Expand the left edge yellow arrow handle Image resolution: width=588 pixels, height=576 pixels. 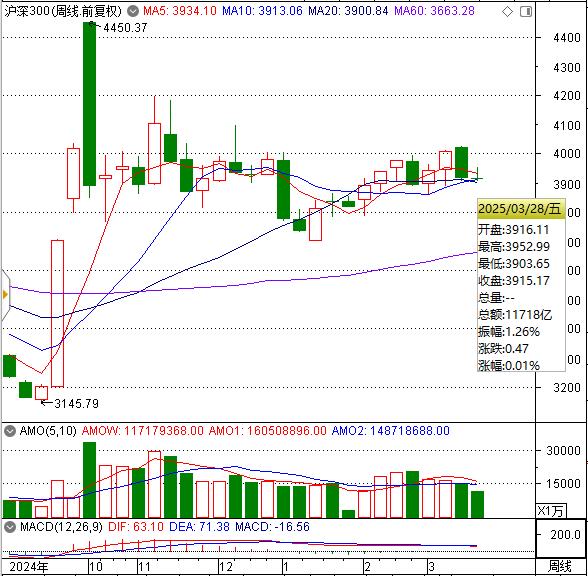click(5, 295)
